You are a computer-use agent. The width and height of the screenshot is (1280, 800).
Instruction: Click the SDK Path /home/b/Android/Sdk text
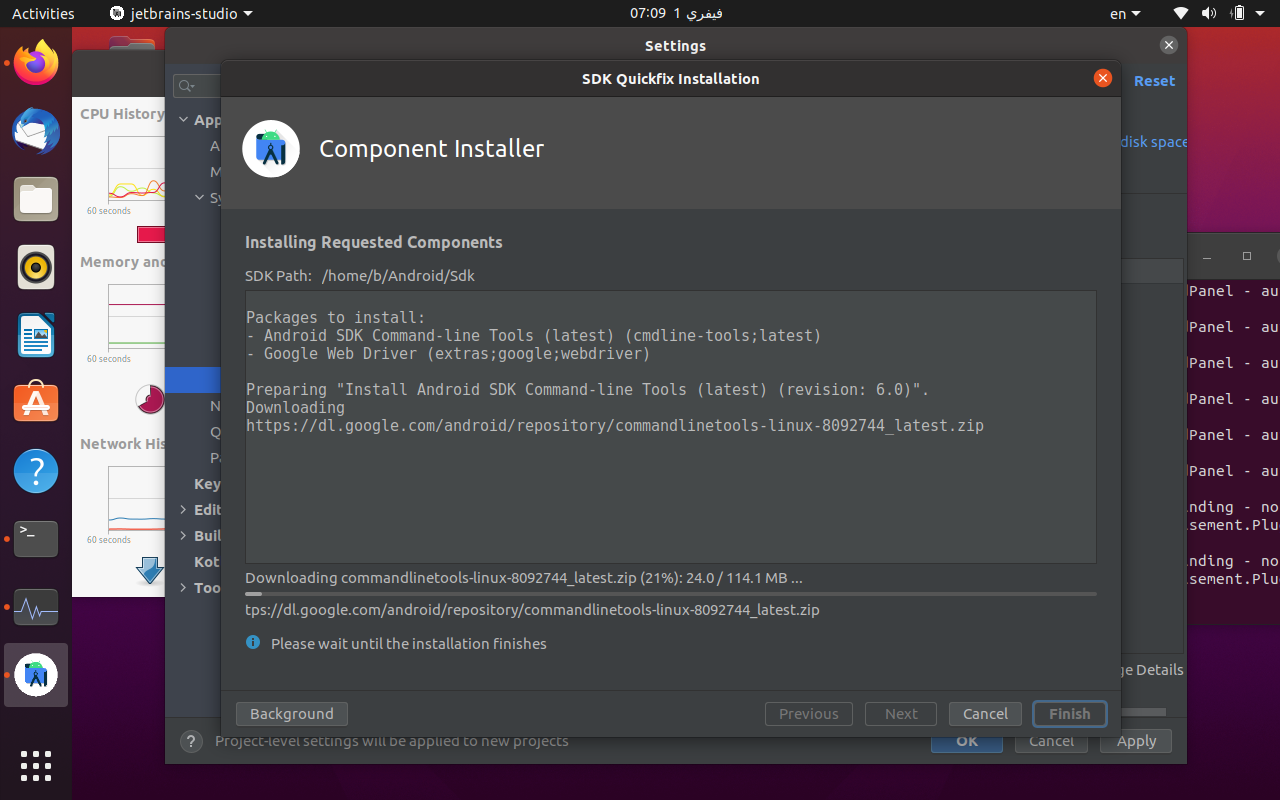pos(398,276)
